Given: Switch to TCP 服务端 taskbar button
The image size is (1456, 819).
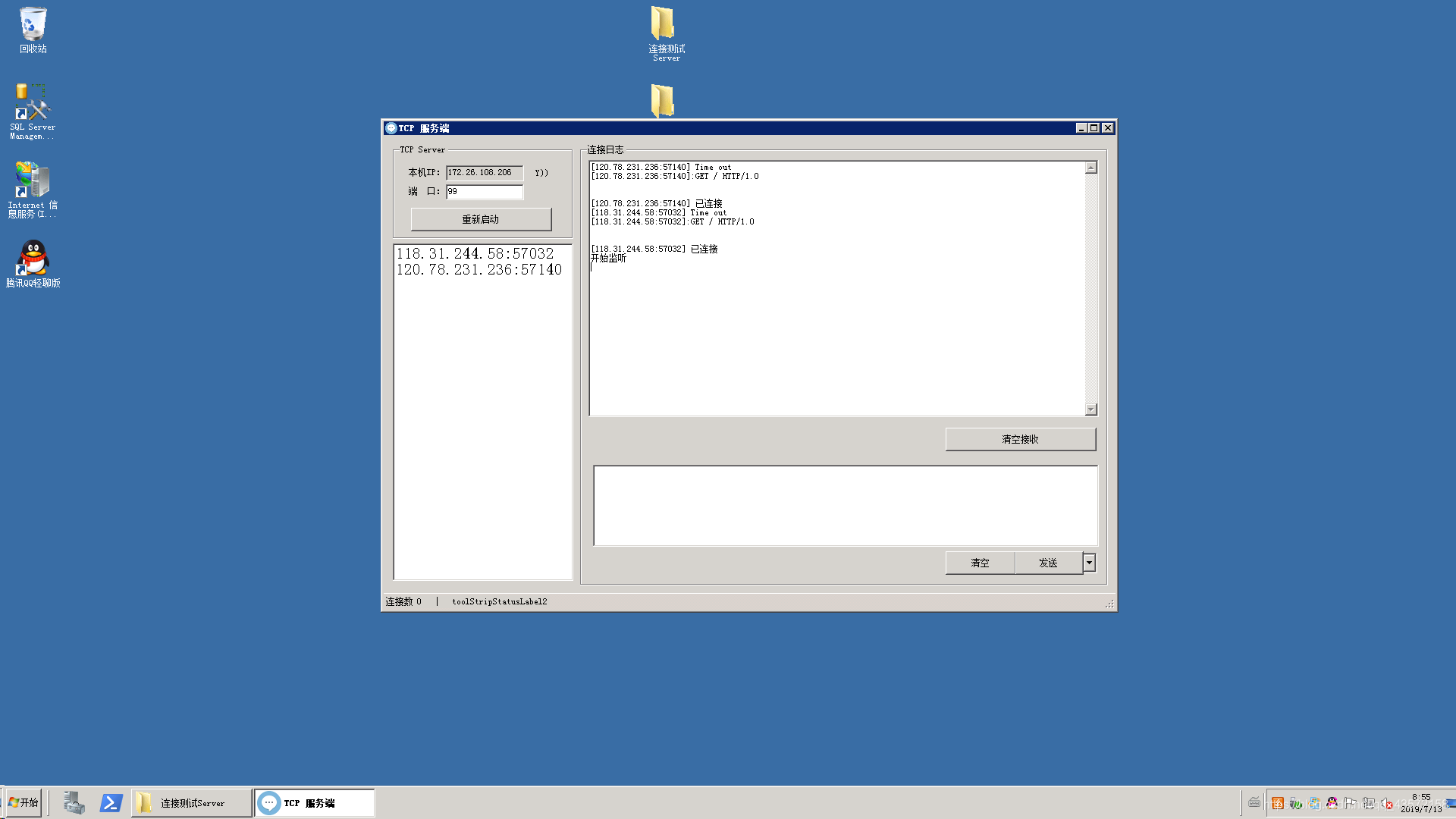Looking at the screenshot, I should 314,802.
